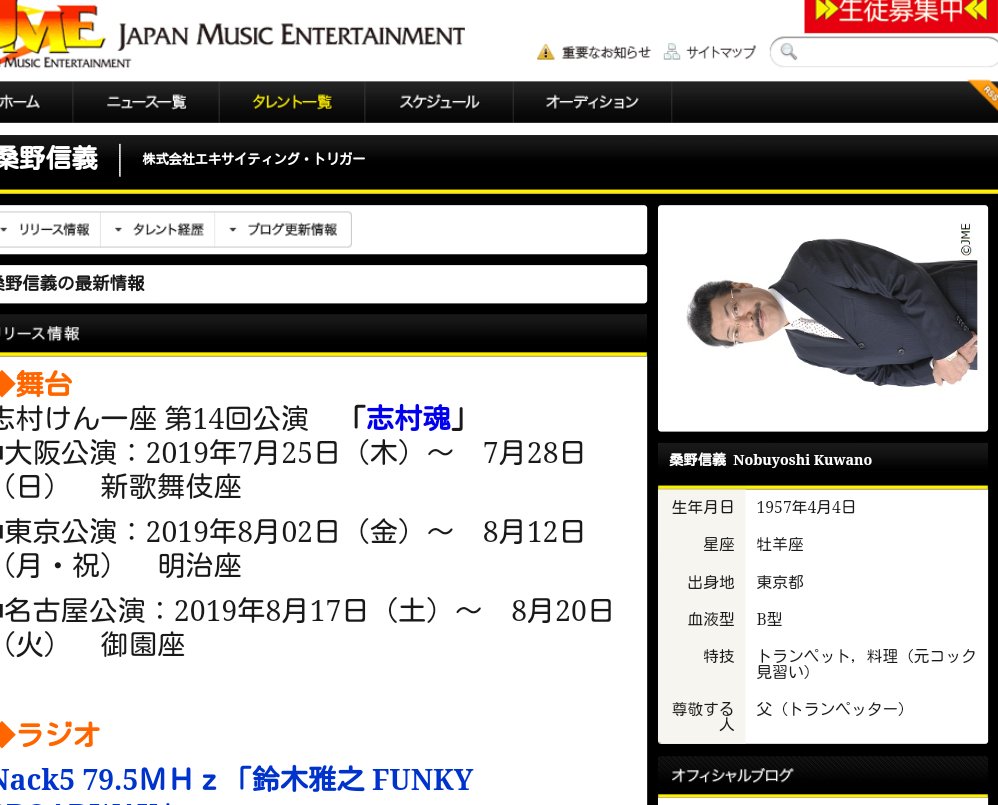This screenshot has width=998, height=805.
Task: Open サイトマップ link
Action: click(x=721, y=52)
